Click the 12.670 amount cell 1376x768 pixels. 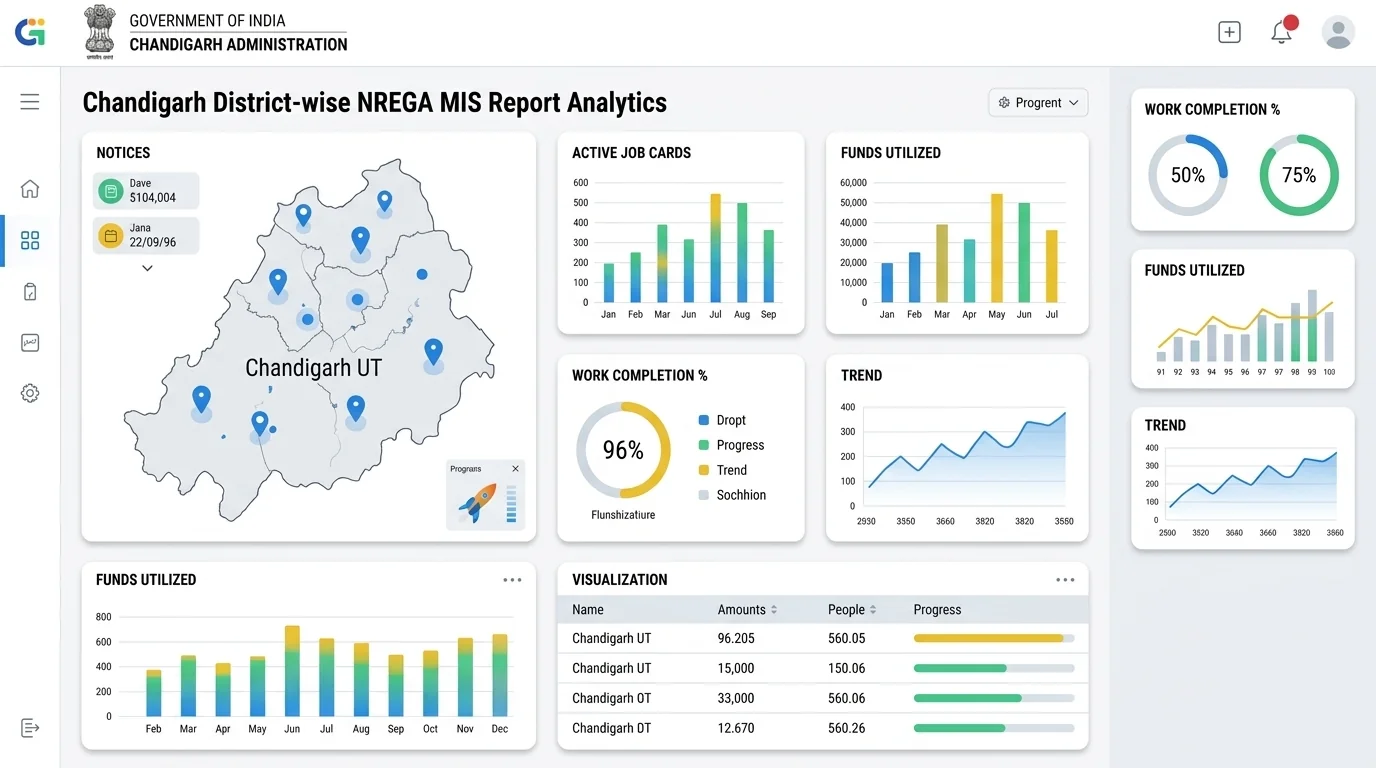pyautogui.click(x=736, y=728)
